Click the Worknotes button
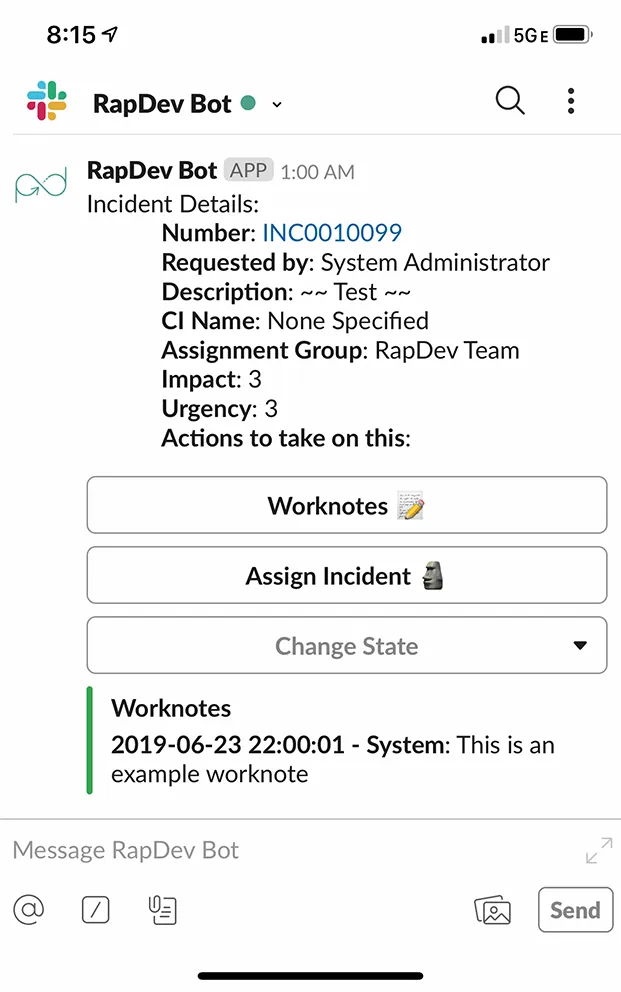 click(347, 505)
